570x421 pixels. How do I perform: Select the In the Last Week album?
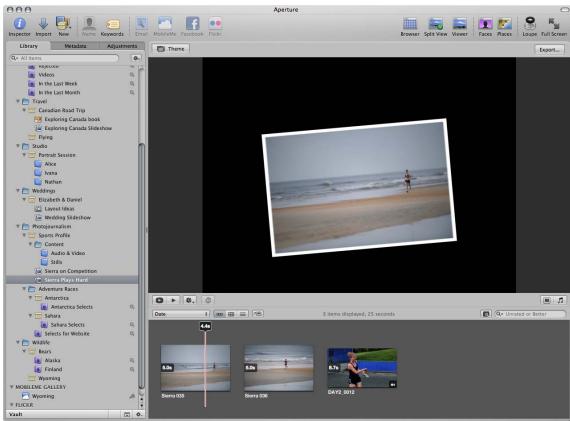point(57,84)
